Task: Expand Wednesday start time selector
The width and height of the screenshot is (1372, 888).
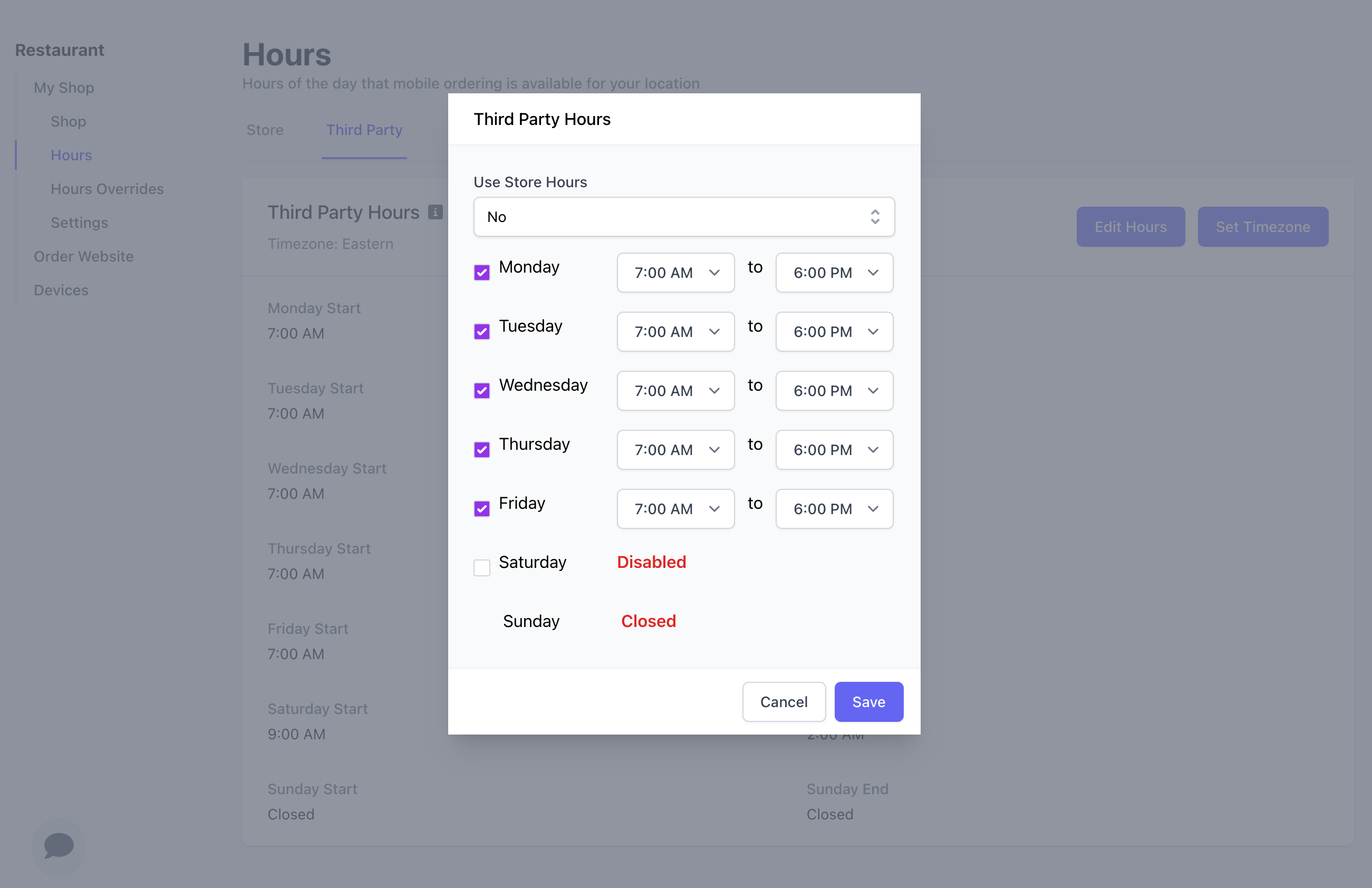Action: click(675, 391)
